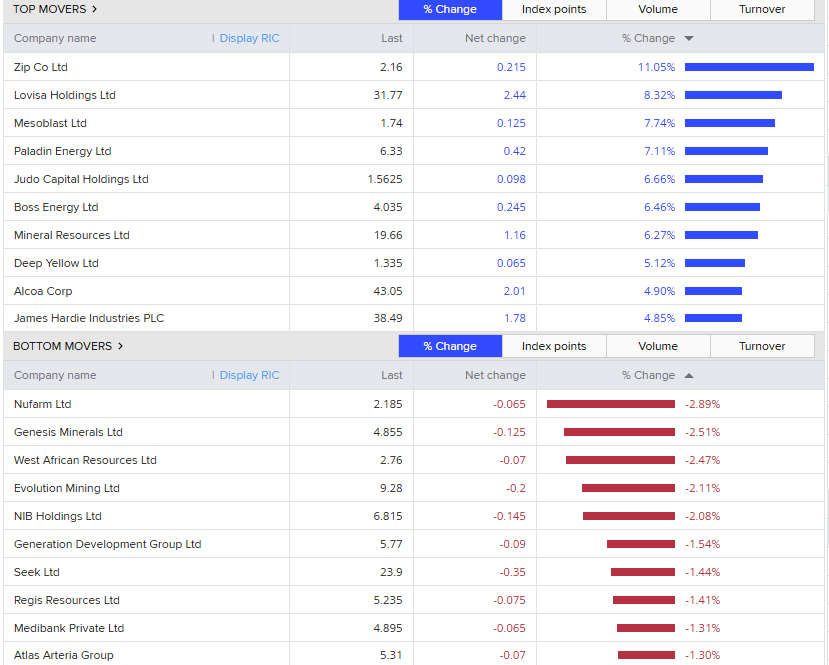Viewport: 829px width, 665px height.
Task: Sort Top Movers by % Change descending arrow
Action: (688, 38)
